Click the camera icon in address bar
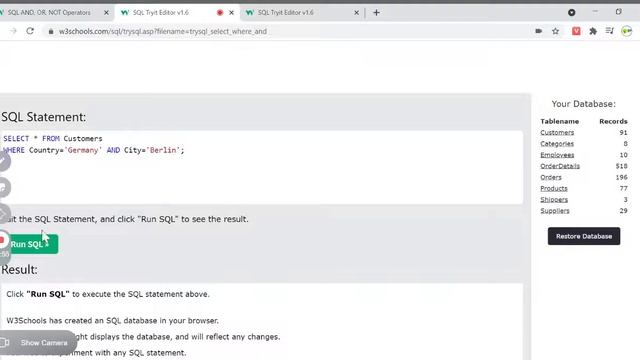 [x=538, y=31]
